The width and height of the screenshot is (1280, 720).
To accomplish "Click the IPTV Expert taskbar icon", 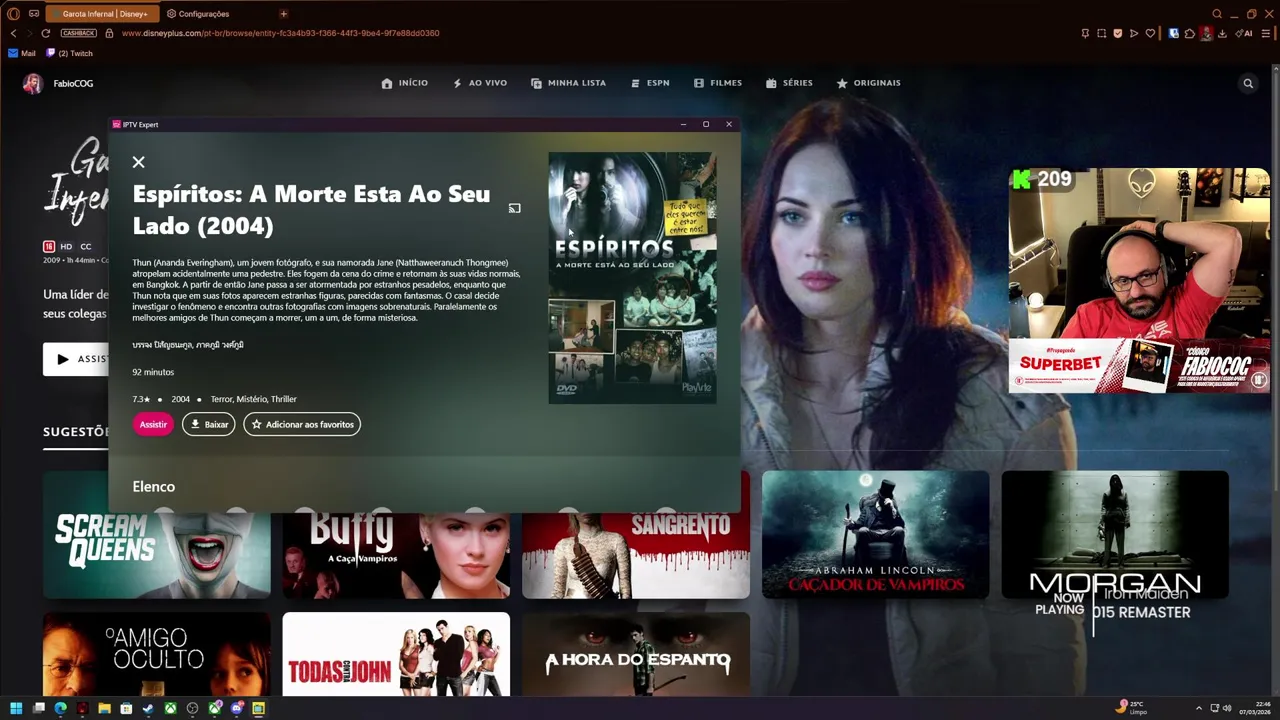I will [x=258, y=708].
